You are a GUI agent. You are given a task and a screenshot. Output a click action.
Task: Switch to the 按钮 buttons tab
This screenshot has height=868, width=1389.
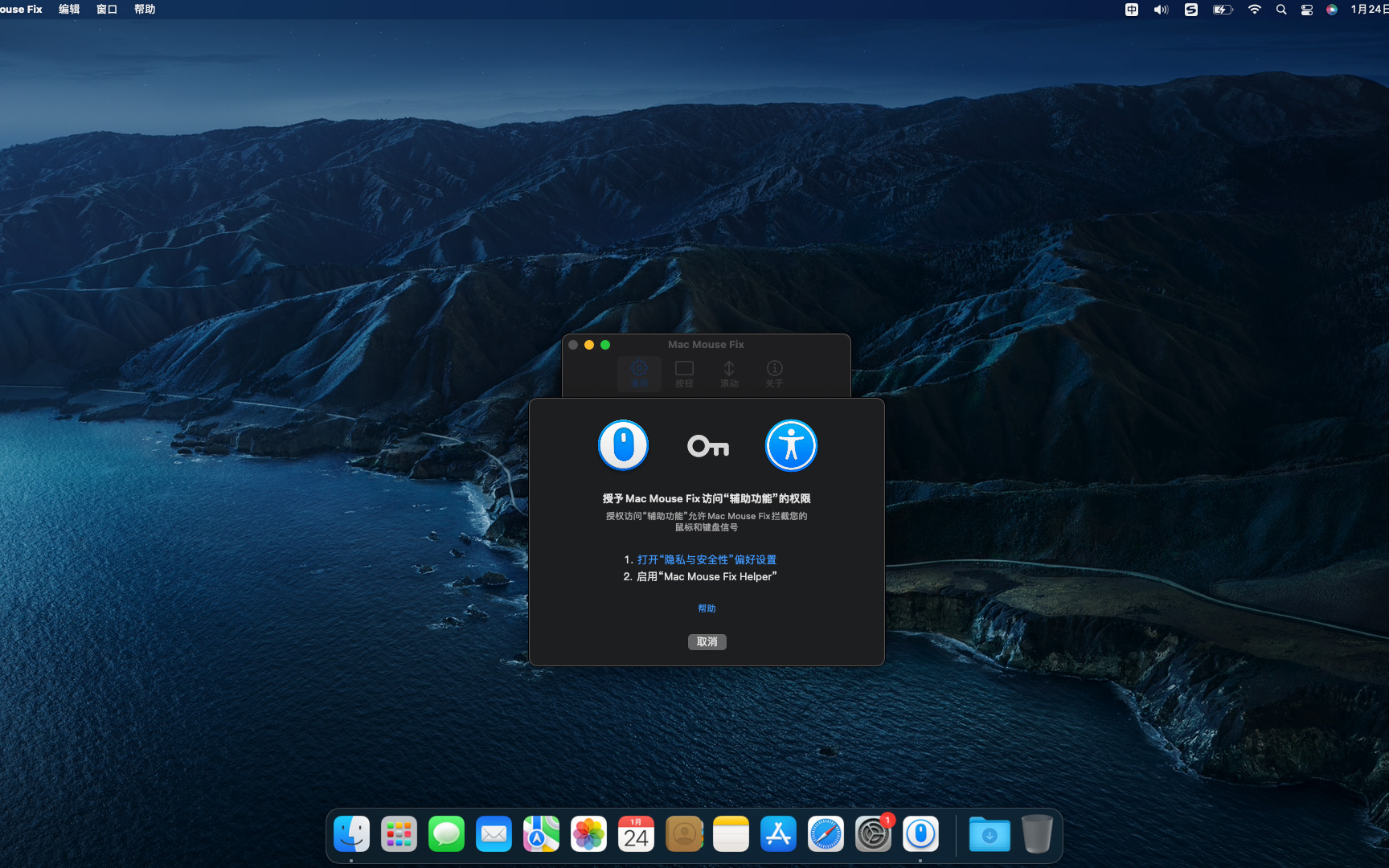coord(684,374)
